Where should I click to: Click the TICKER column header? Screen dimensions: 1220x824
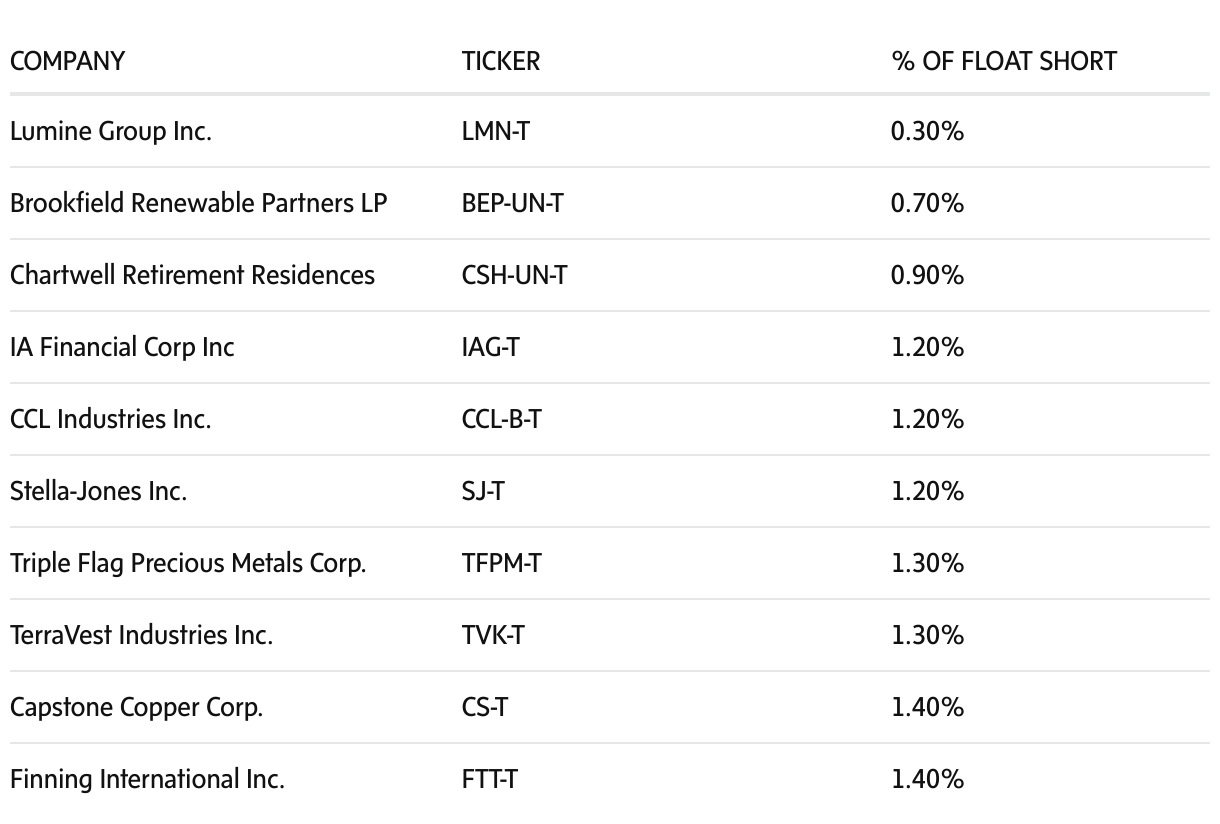point(500,61)
